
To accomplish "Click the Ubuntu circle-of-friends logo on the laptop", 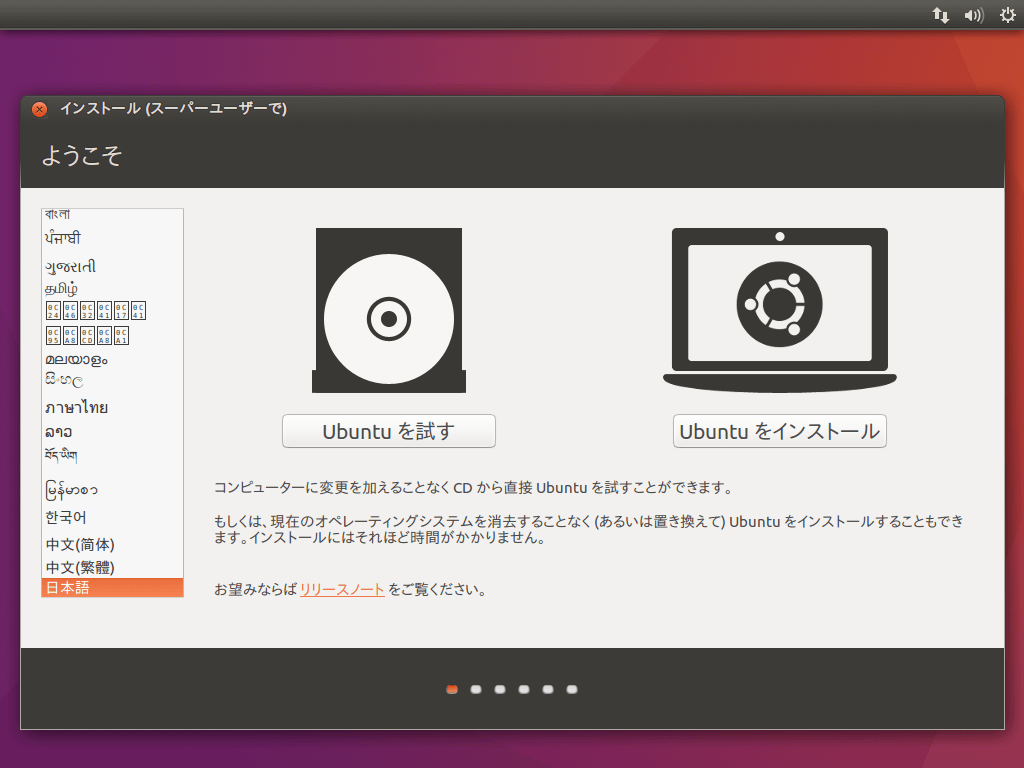I will pos(780,300).
